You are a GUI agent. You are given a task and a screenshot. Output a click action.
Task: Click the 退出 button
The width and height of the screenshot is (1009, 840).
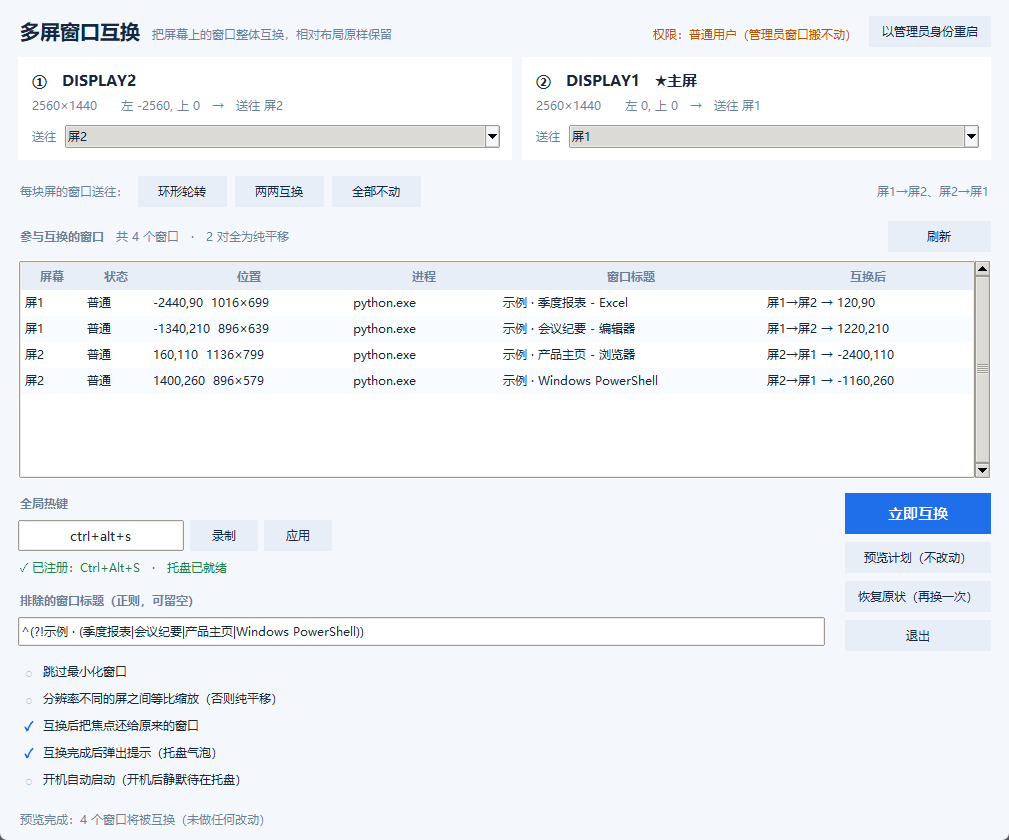coord(918,636)
